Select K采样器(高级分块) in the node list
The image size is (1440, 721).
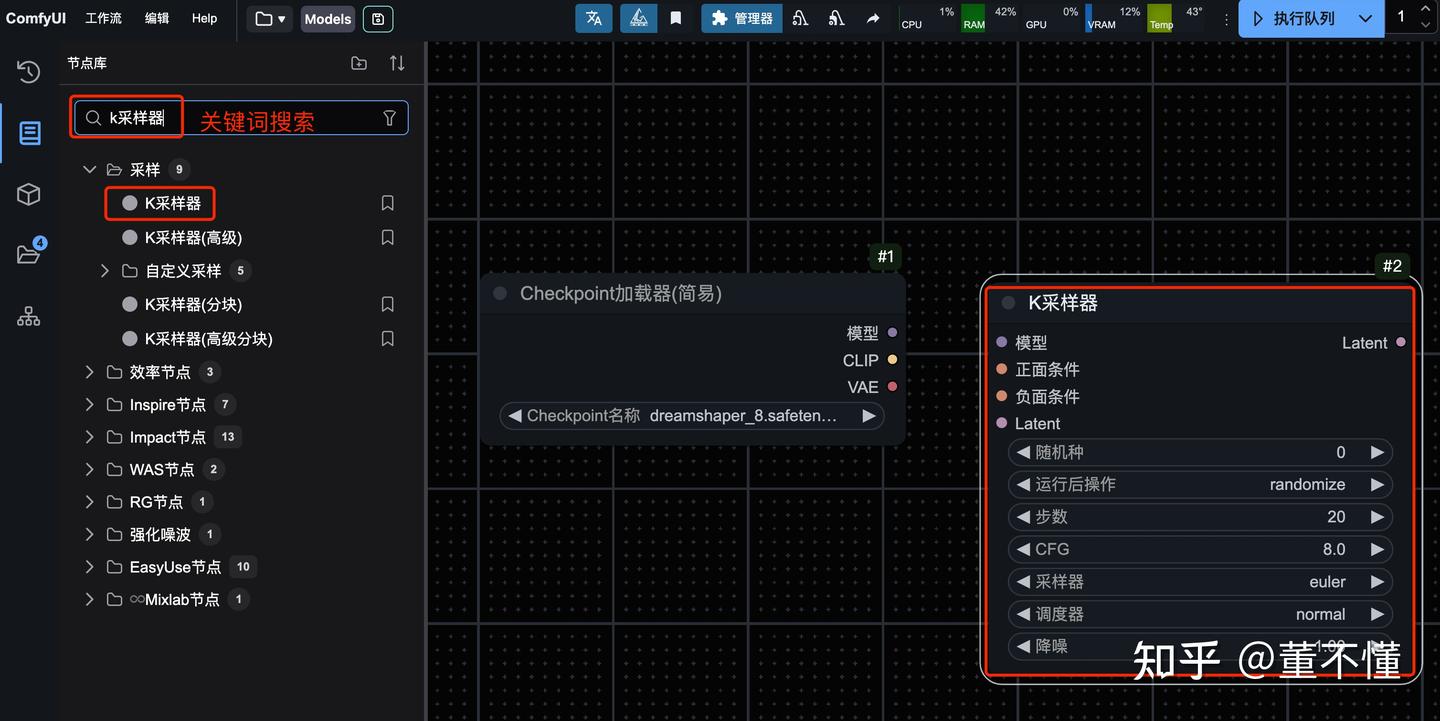[208, 339]
